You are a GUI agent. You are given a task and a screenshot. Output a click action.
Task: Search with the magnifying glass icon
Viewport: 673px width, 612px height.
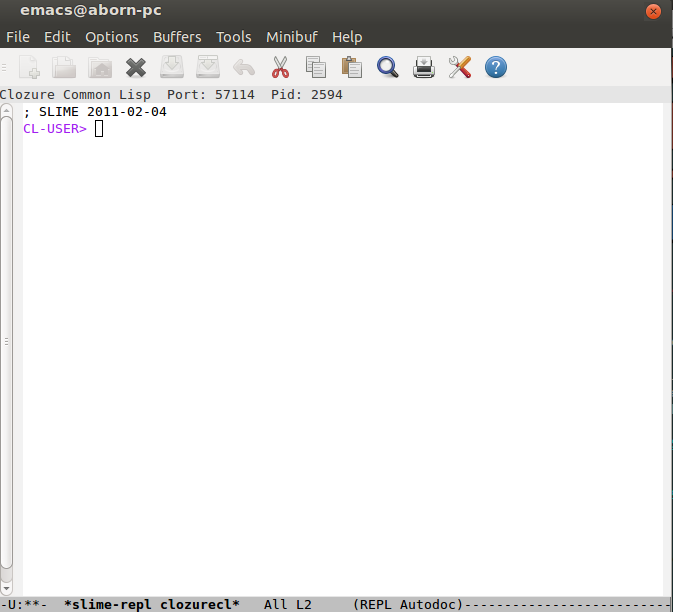(388, 68)
